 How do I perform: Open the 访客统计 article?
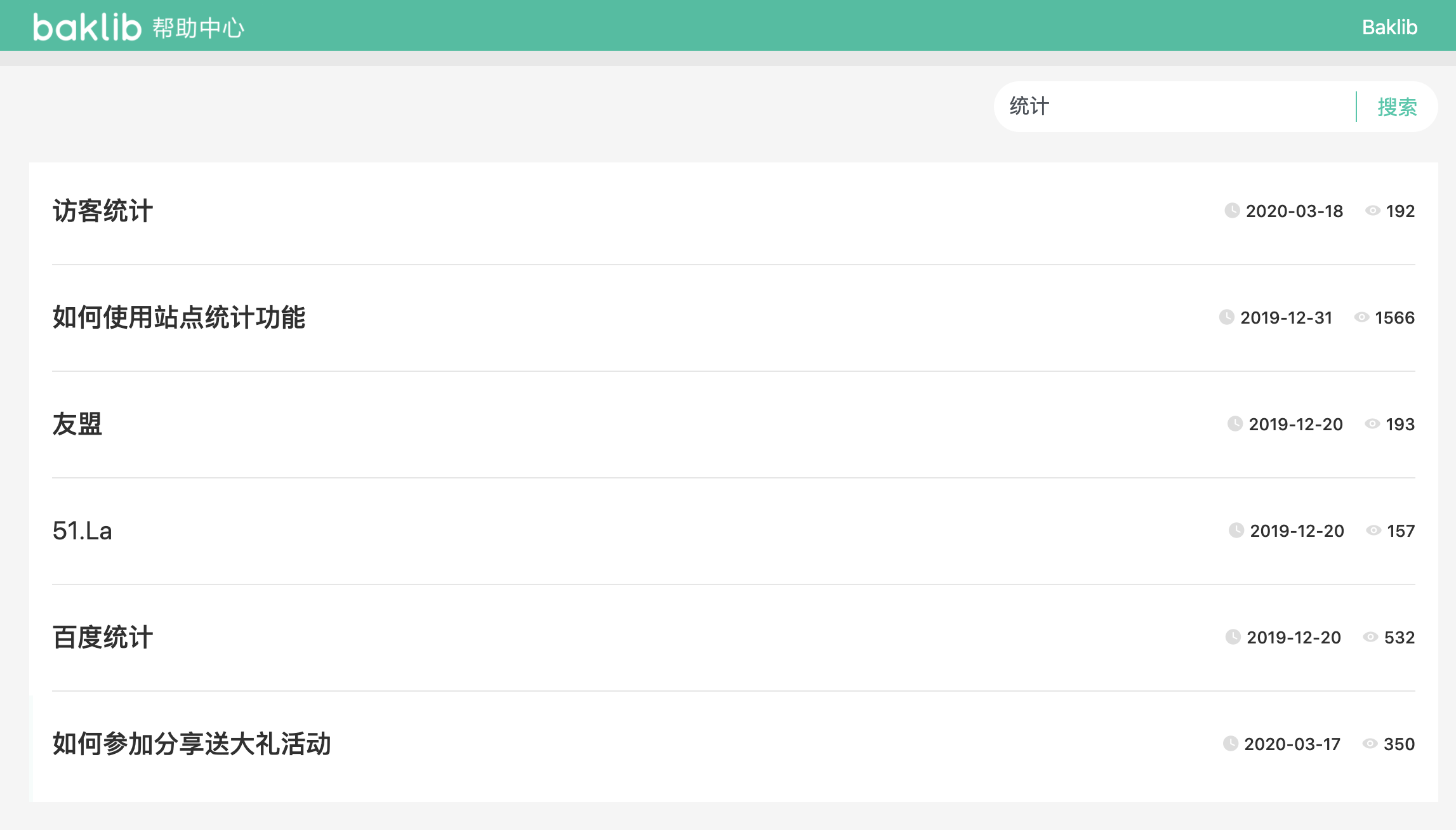tap(103, 211)
